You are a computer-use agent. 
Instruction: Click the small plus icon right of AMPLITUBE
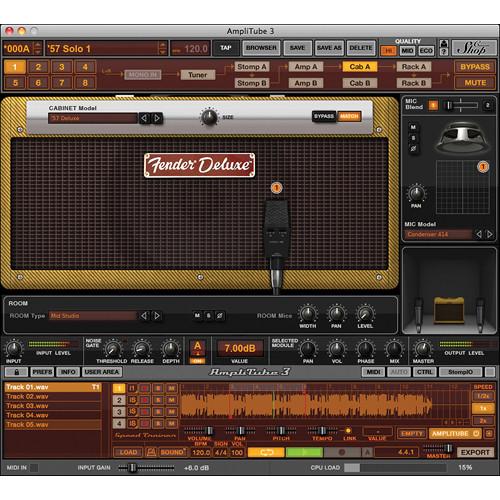coord(489,433)
